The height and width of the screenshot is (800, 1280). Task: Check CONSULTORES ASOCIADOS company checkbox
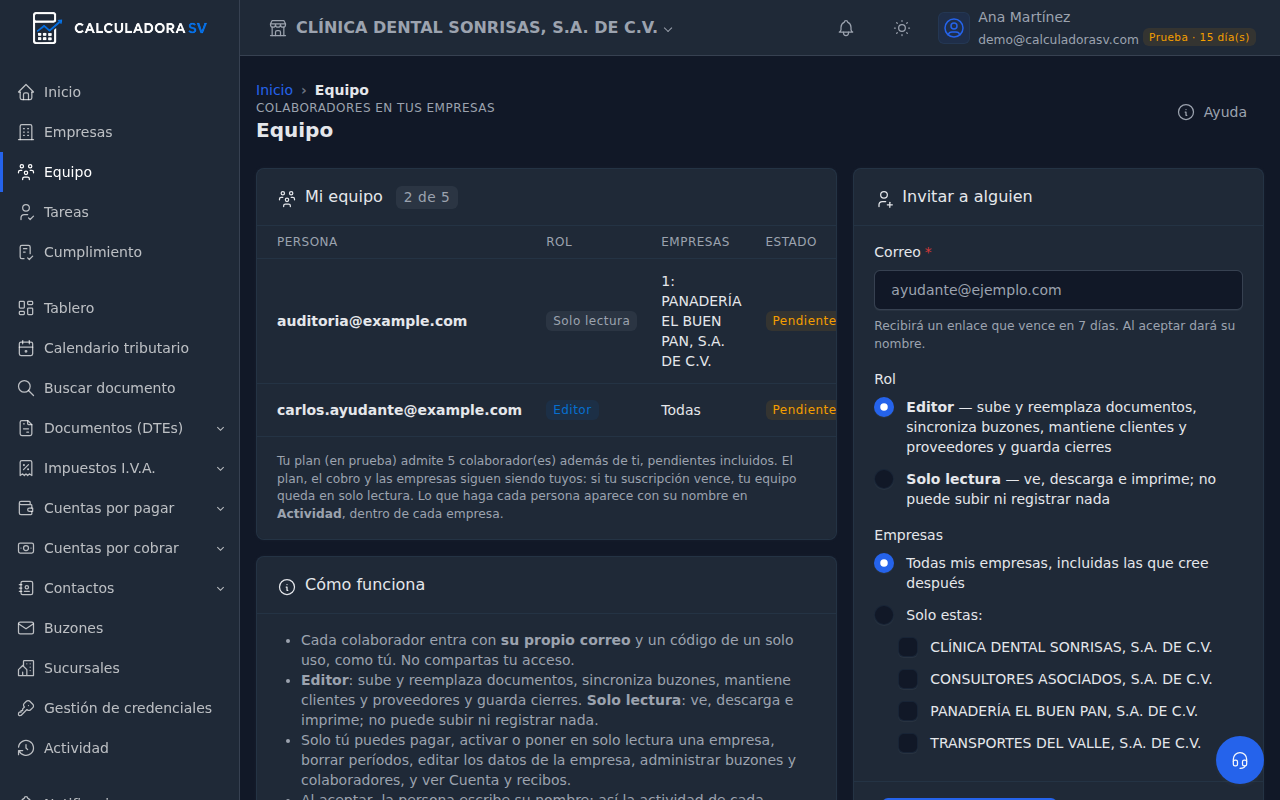point(908,679)
